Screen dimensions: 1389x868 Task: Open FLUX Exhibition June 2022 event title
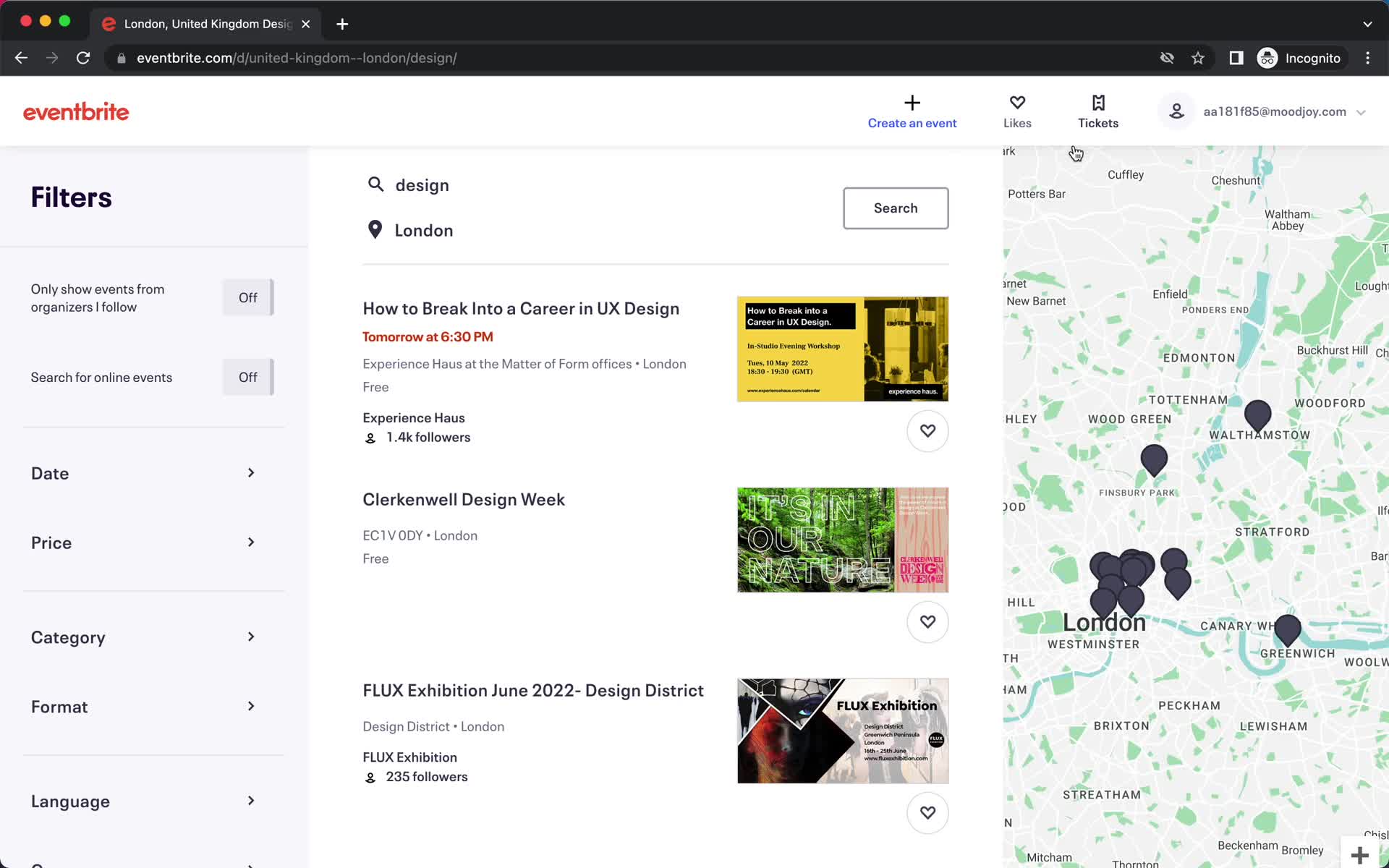533,691
